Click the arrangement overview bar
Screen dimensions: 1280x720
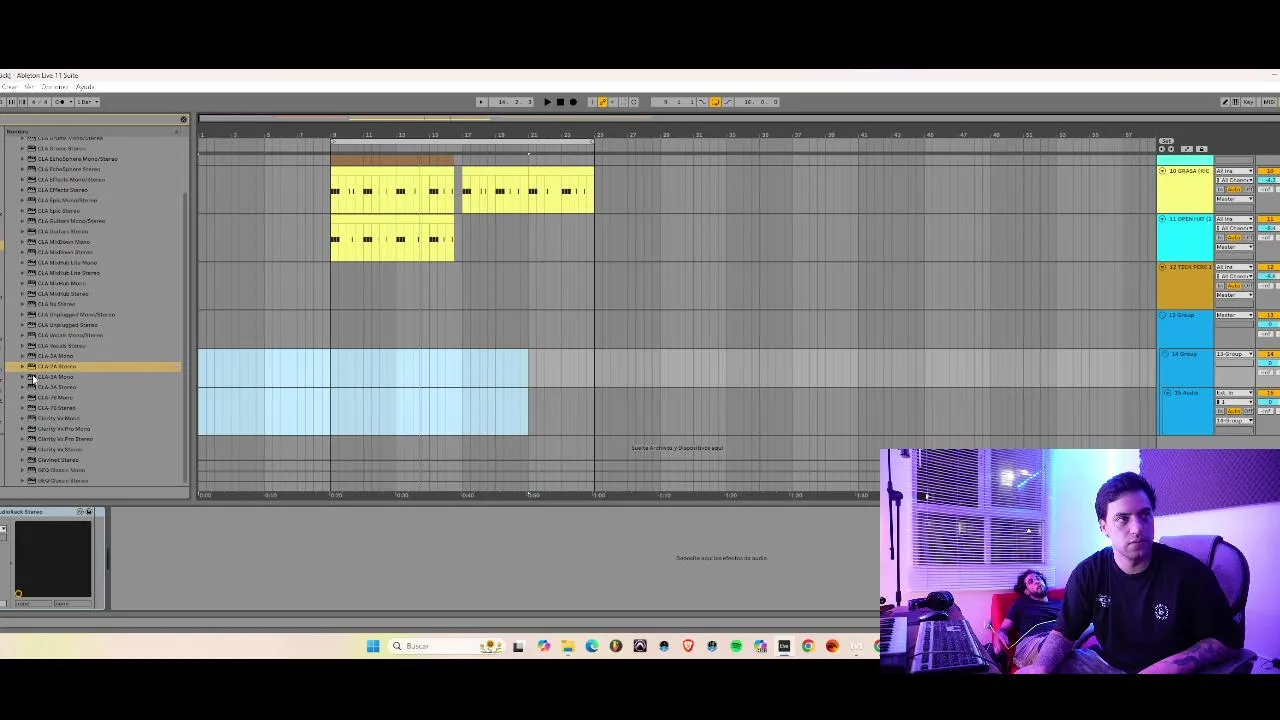coord(676,119)
